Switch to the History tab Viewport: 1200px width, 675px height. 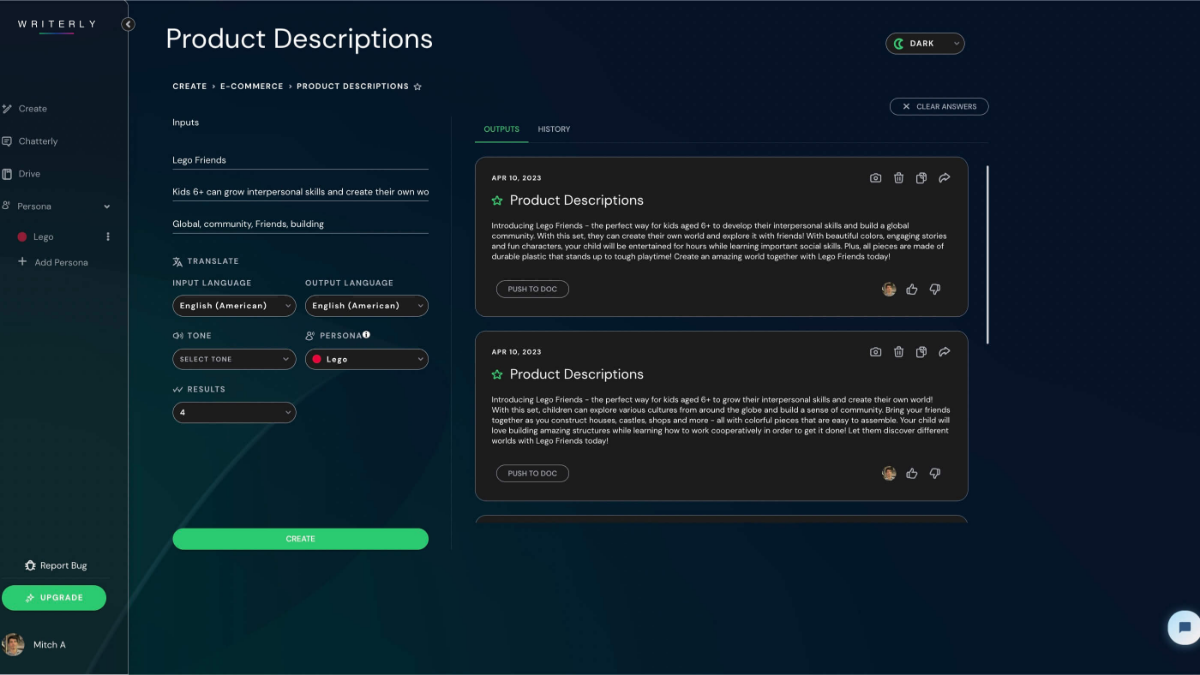pyautogui.click(x=554, y=129)
